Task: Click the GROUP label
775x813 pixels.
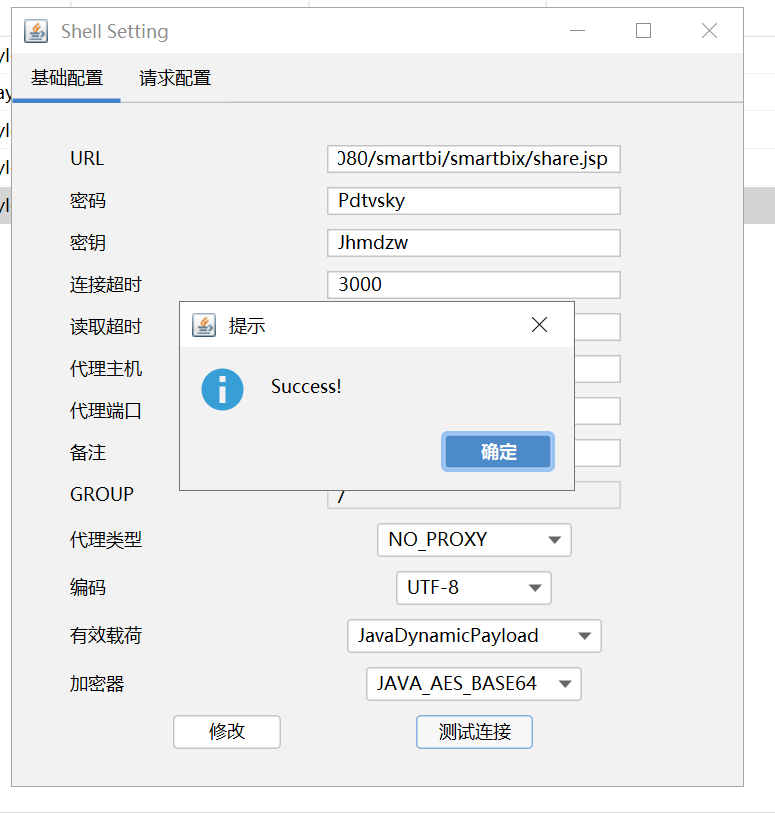Action: tap(102, 495)
